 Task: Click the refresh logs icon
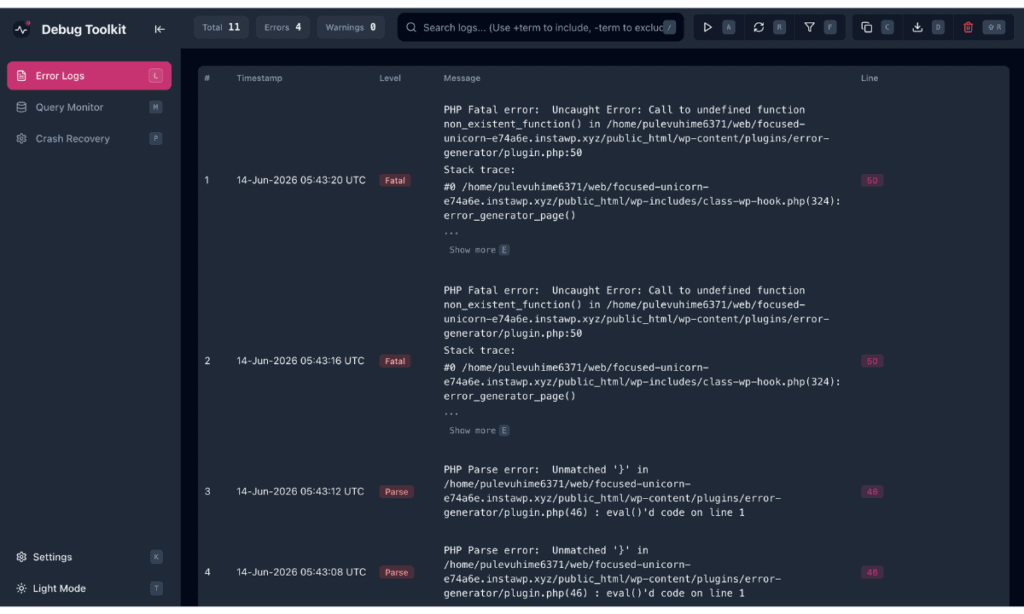pos(758,27)
